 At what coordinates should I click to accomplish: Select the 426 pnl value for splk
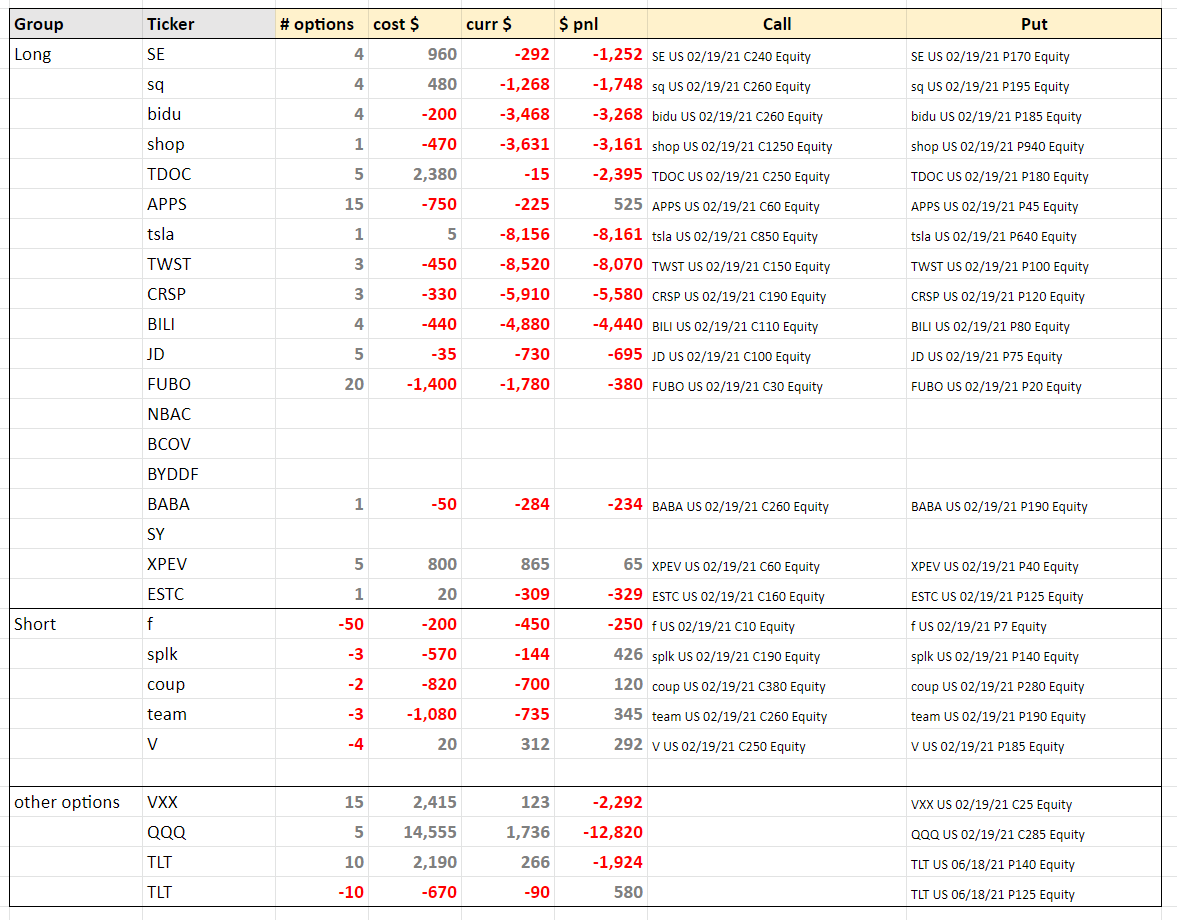point(601,654)
